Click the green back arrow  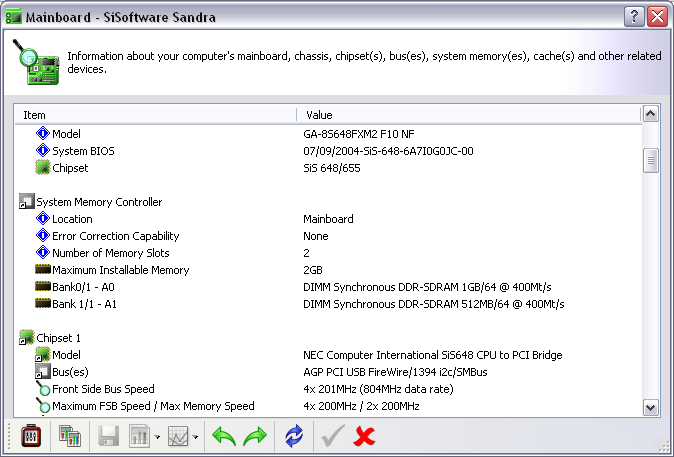click(224, 436)
